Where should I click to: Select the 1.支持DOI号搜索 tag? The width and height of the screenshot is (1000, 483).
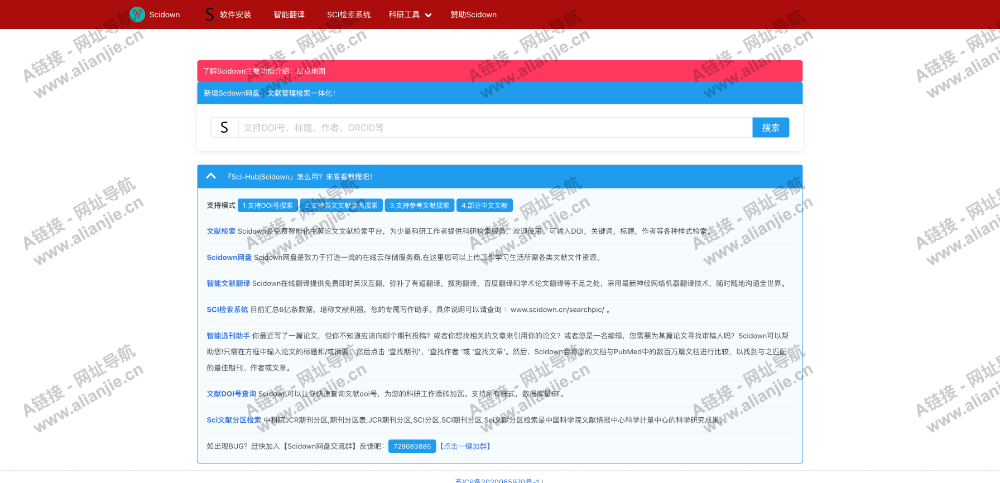[x=268, y=205]
